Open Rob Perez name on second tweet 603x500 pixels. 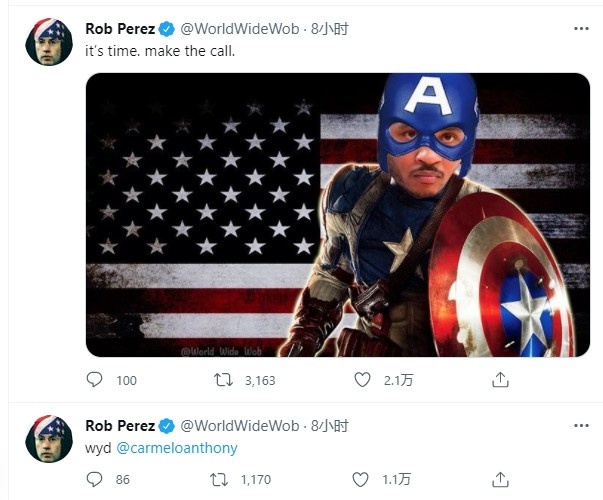[x=119, y=426]
